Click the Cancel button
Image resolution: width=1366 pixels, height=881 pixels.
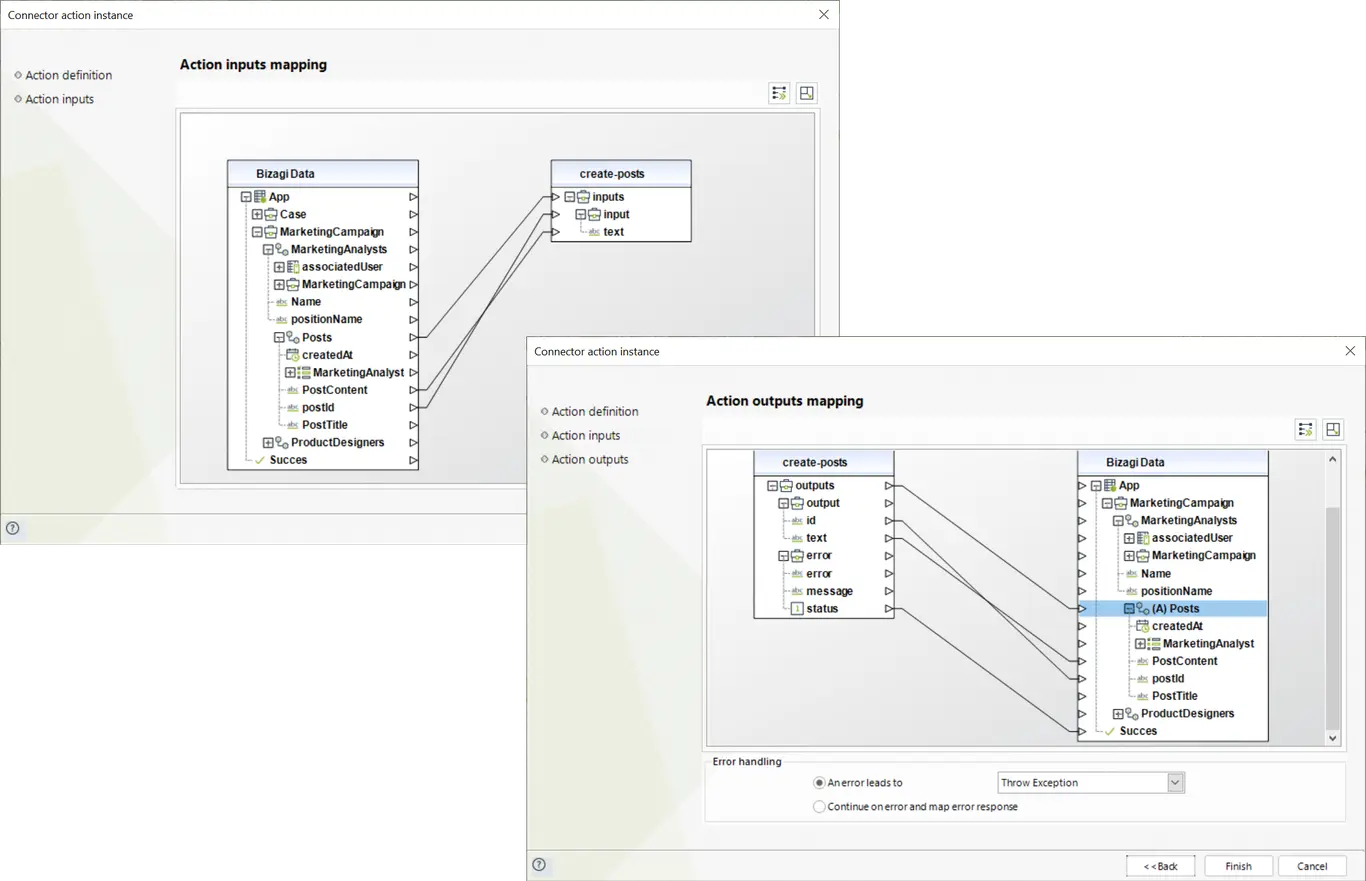tap(1312, 866)
